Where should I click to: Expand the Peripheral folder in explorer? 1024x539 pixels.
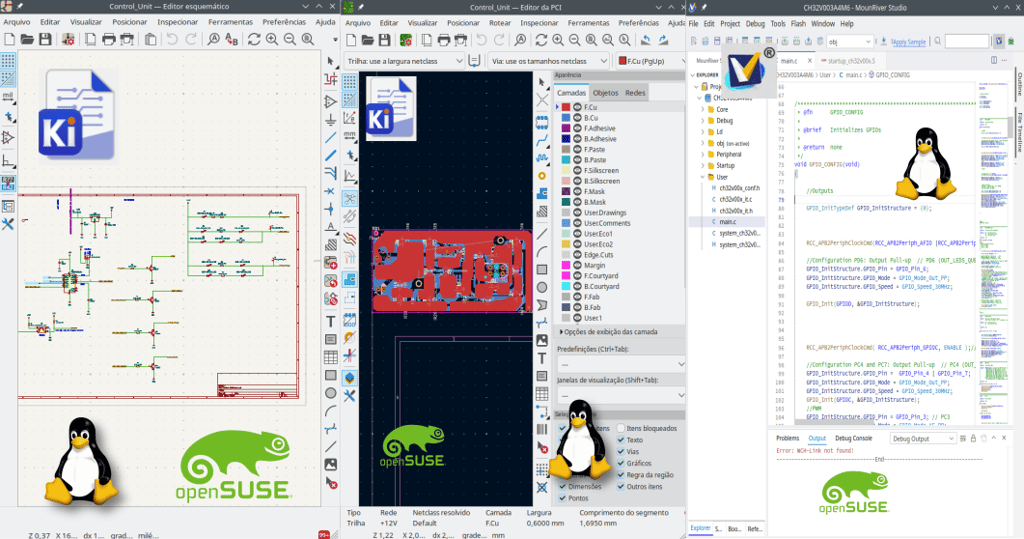click(x=703, y=154)
